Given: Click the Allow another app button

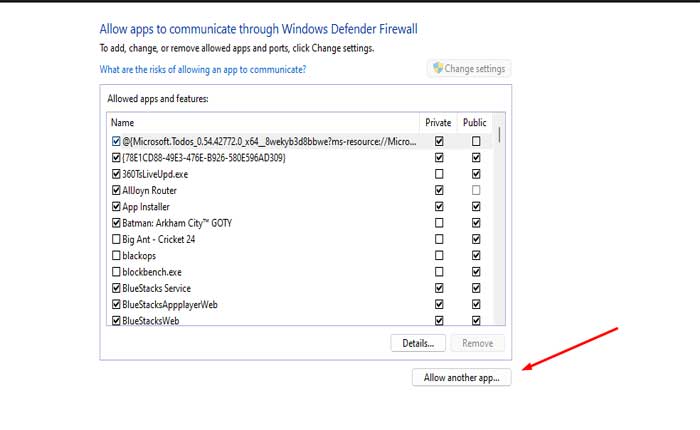Looking at the screenshot, I should [461, 377].
